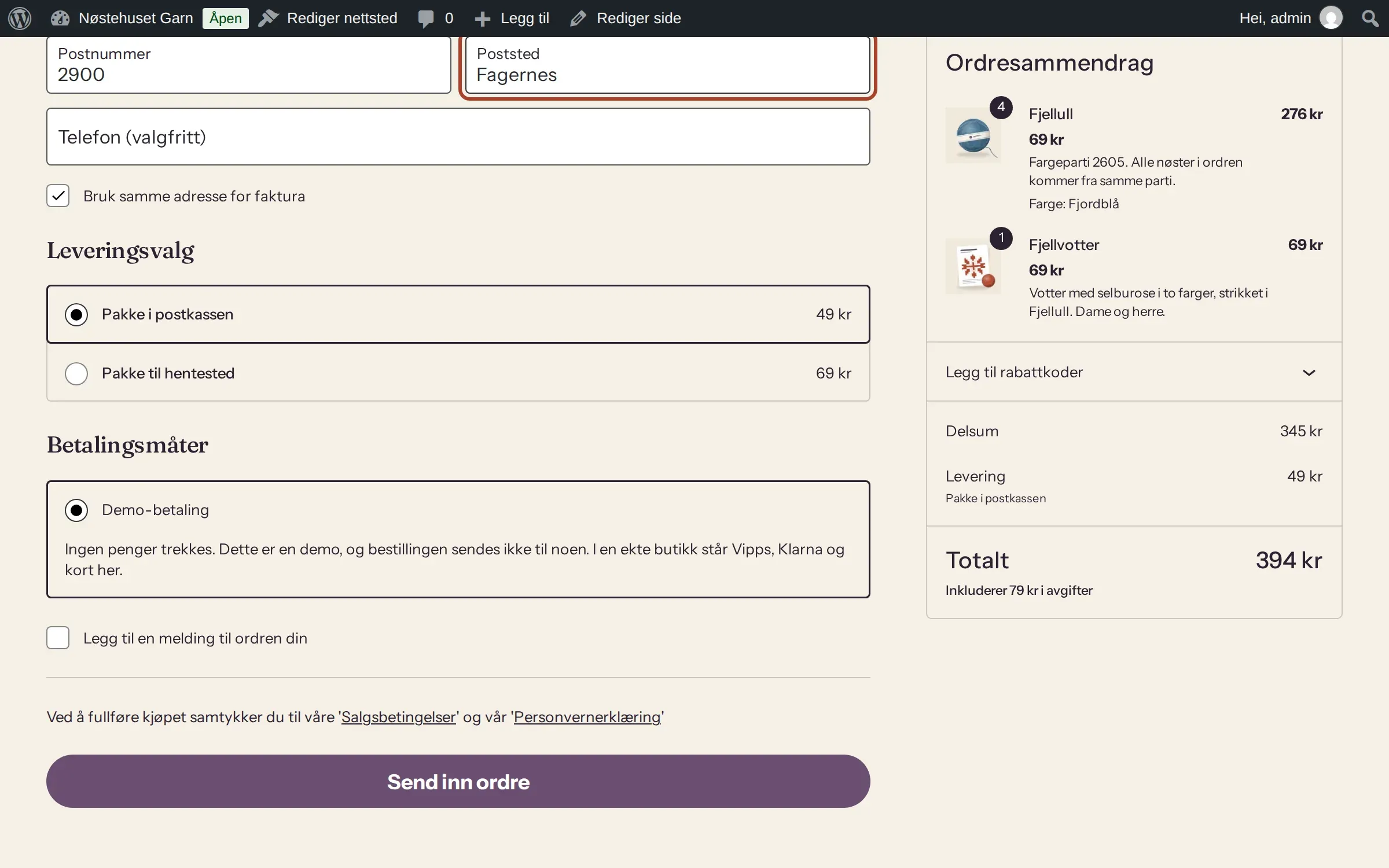Click the pencil icon for Rediger side
This screenshot has height=868, width=1389.
[x=578, y=19]
